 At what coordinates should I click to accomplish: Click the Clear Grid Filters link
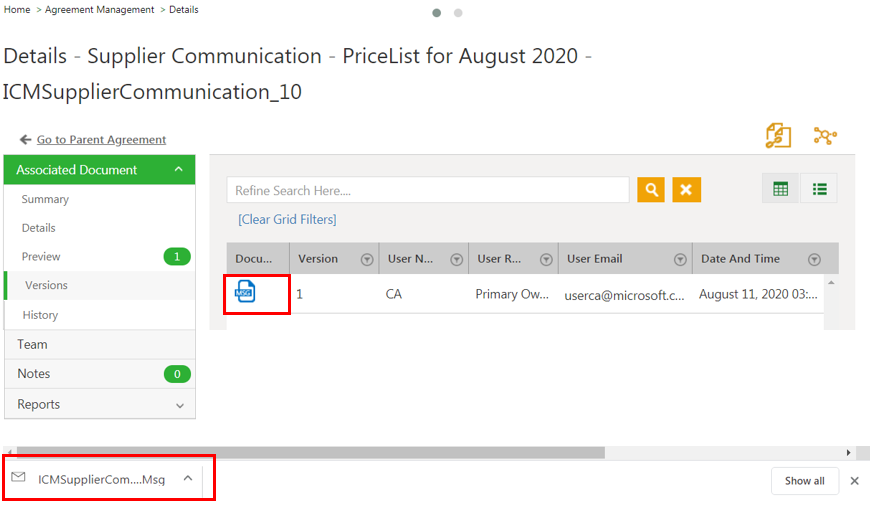287,220
